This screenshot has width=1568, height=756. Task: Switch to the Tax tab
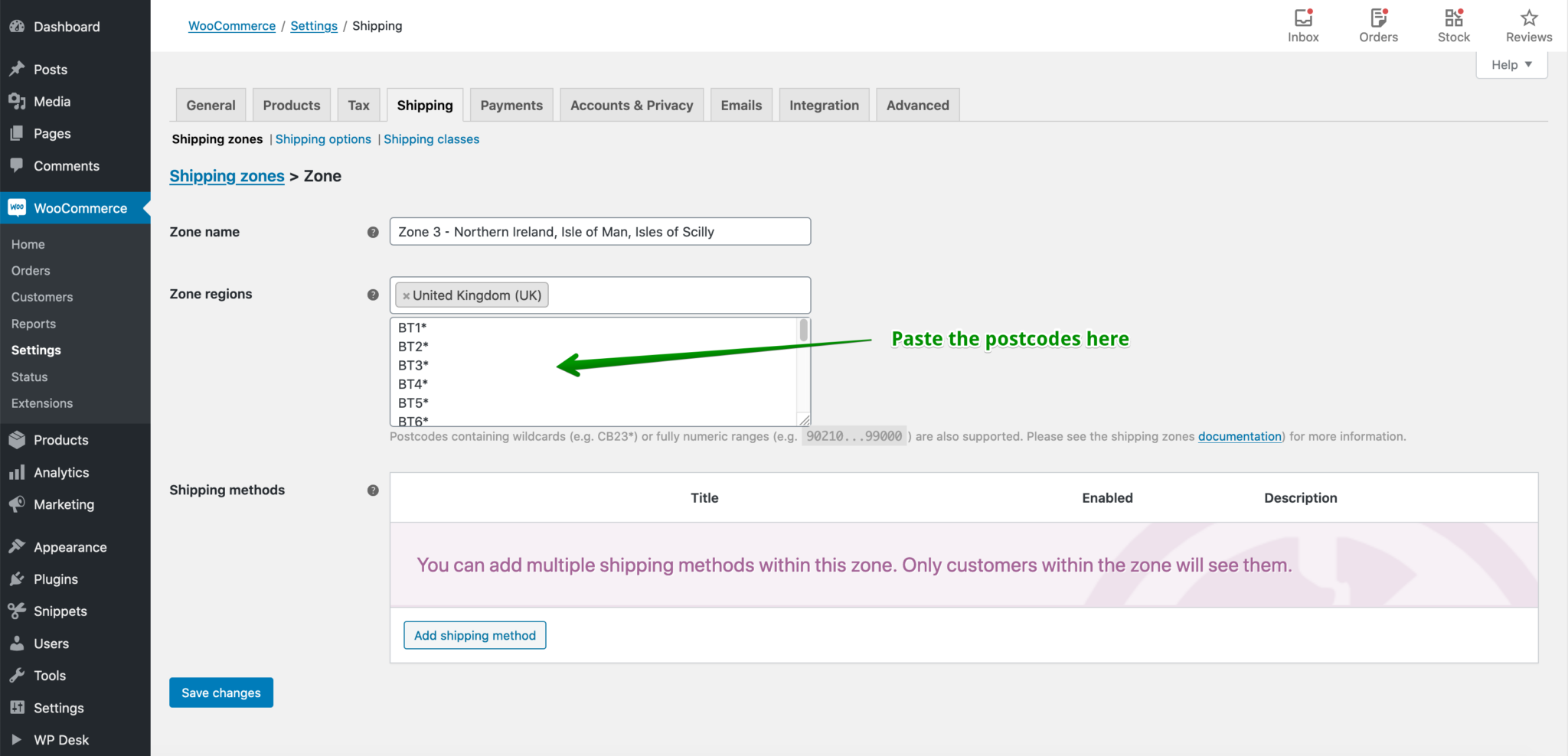click(358, 106)
